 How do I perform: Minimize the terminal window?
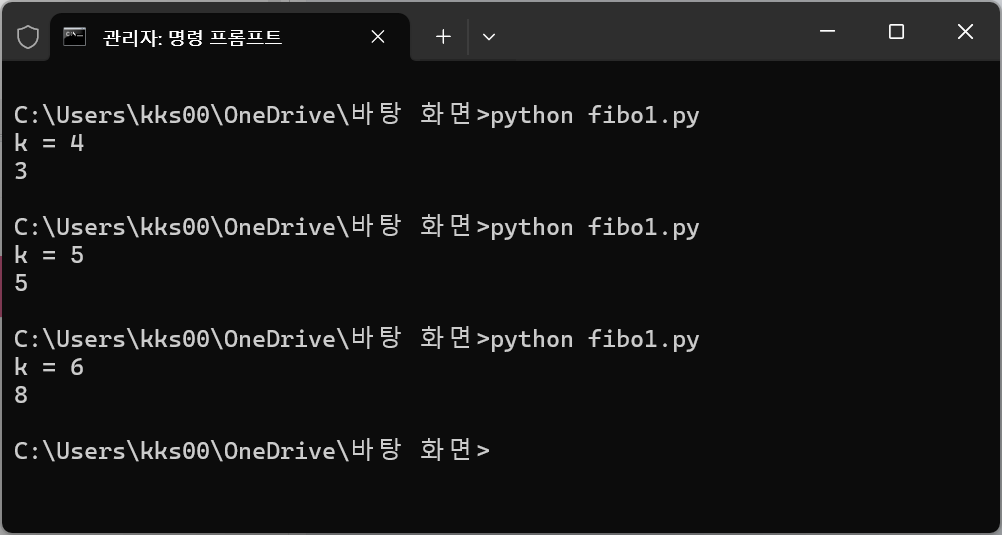coord(828,31)
